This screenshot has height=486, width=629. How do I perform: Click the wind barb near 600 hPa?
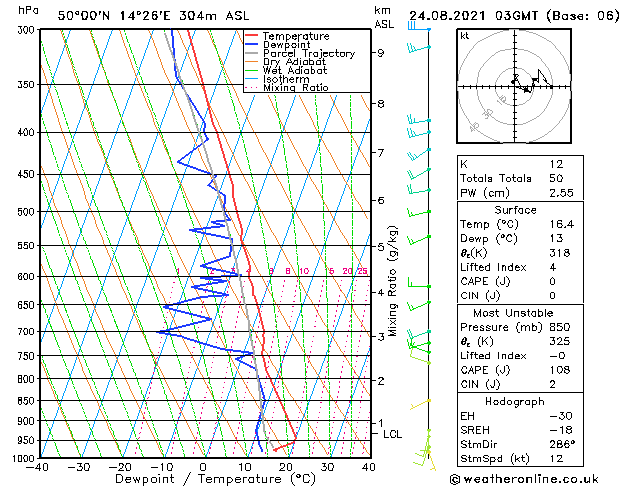(419, 283)
